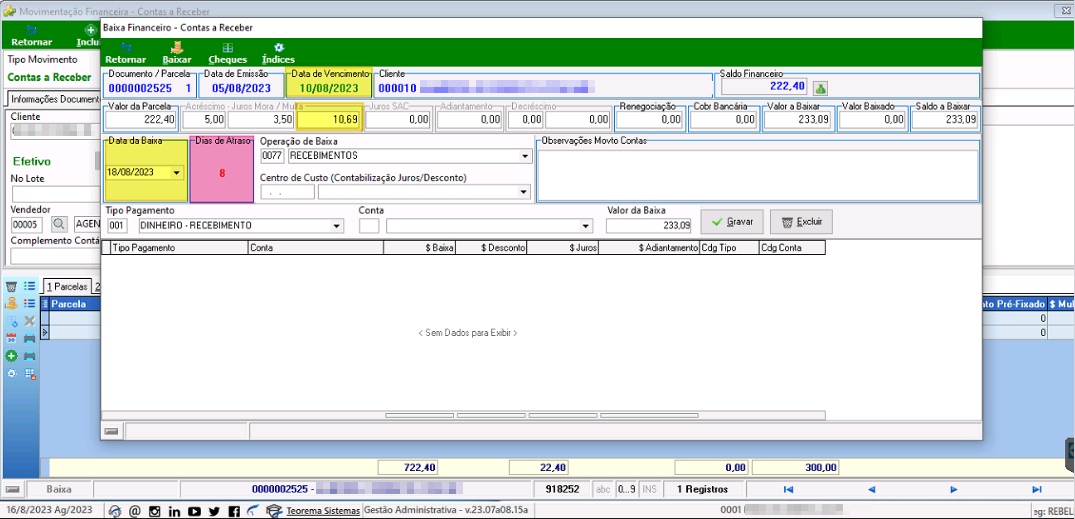Screen dimensions: 1075x519
Task: Click the highlighted Juros Mora field 10,69
Action: click(x=328, y=119)
